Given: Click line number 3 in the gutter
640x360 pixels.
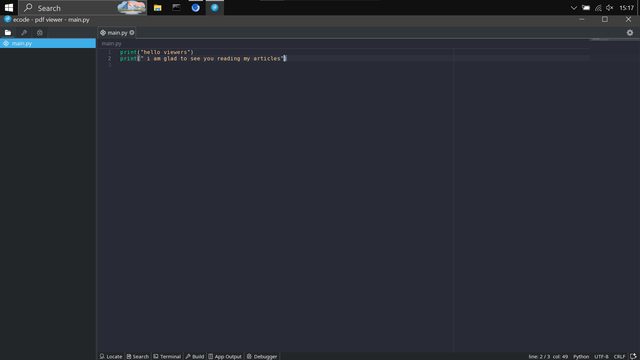Looking at the screenshot, I should (109, 65).
